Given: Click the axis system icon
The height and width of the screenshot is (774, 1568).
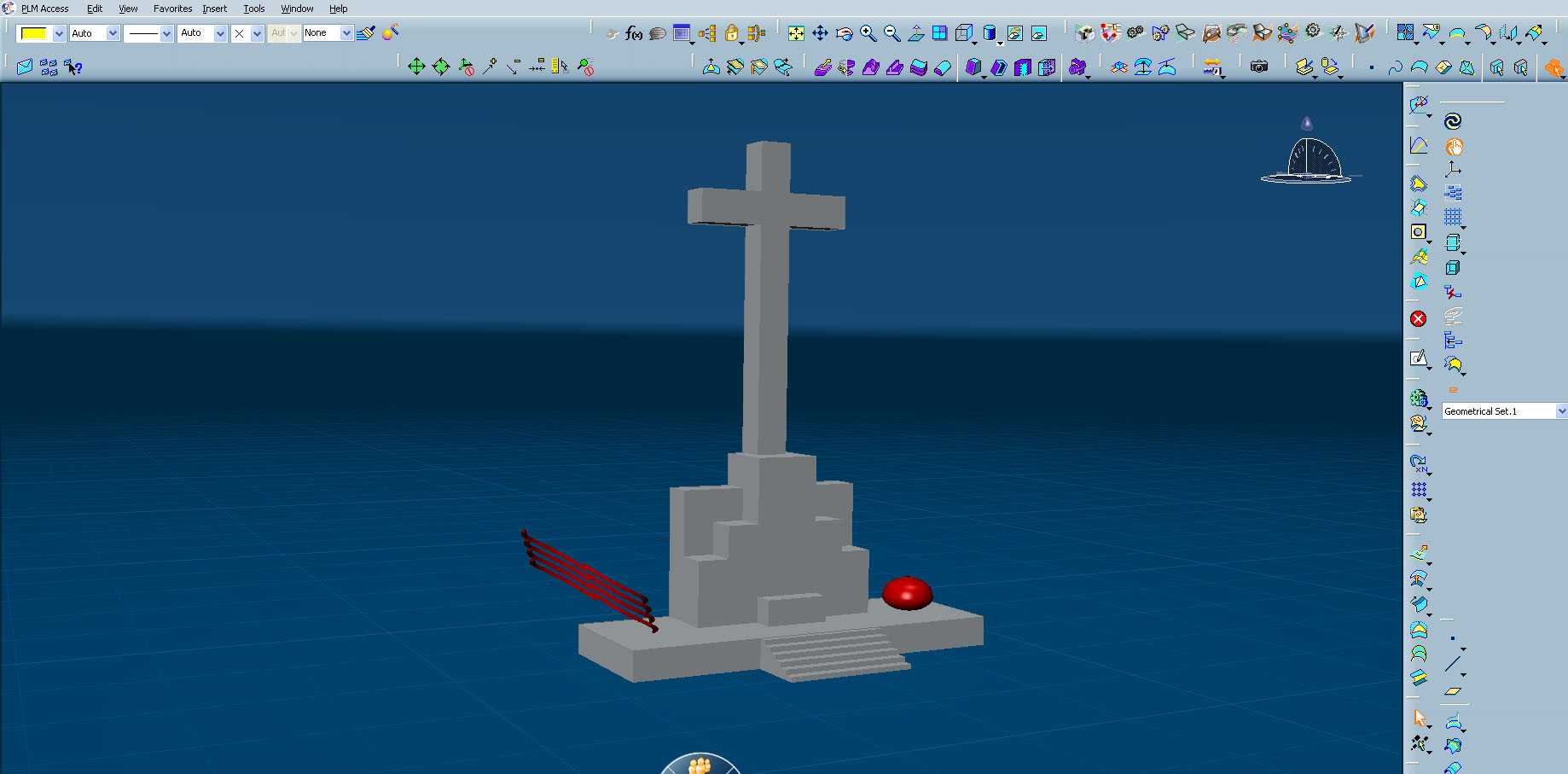Looking at the screenshot, I should pos(1453,170).
